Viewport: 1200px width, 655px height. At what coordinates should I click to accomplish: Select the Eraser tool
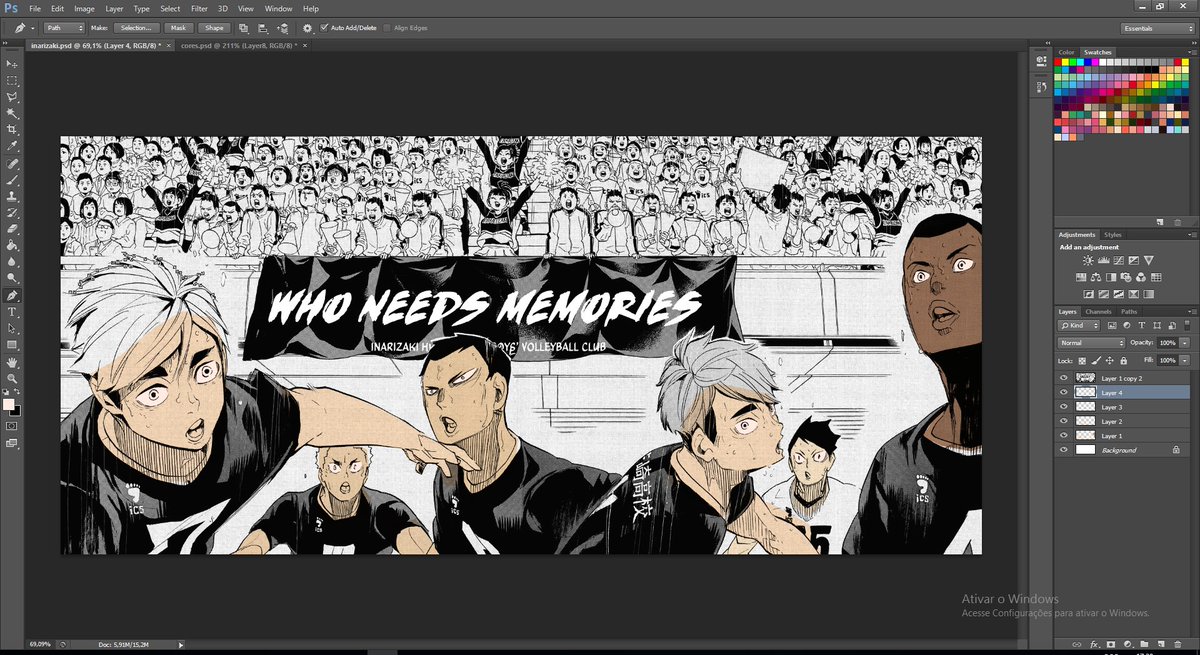12,229
